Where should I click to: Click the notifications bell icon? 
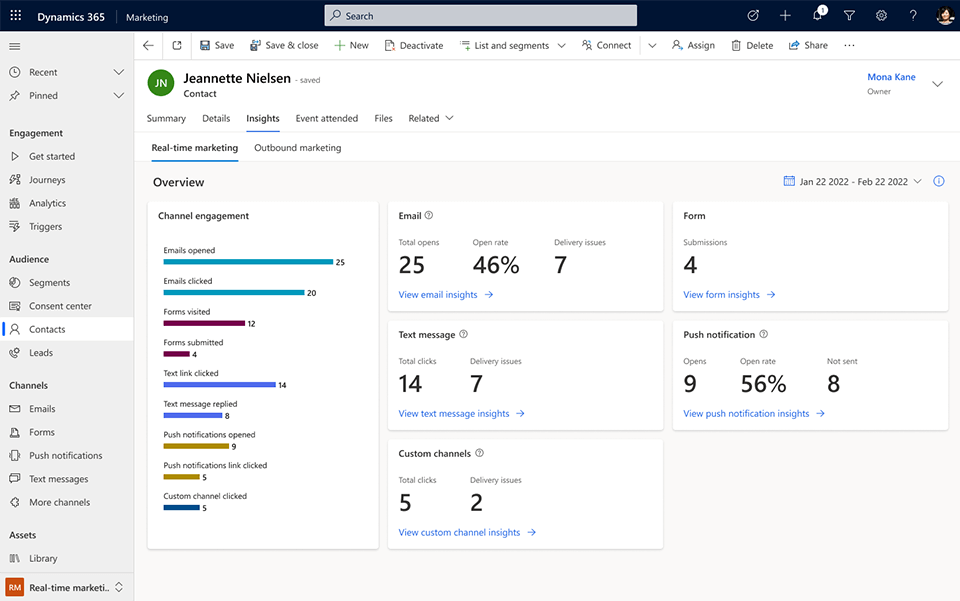[x=817, y=16]
